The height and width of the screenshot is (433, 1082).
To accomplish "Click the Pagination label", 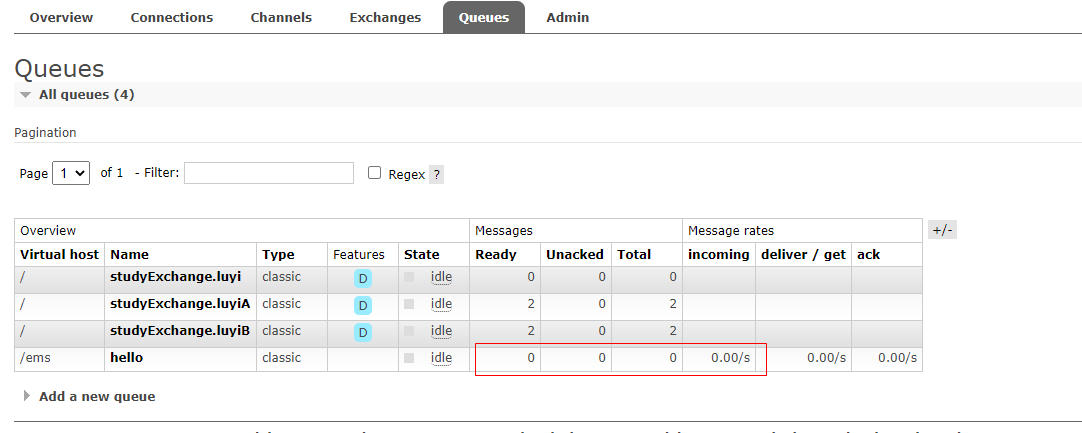I will 46,133.
